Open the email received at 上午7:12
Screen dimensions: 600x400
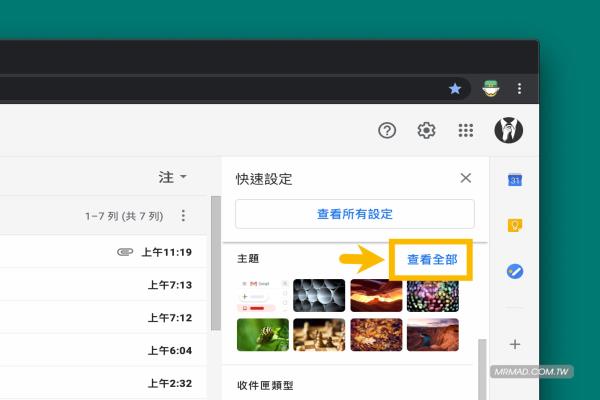point(103,318)
